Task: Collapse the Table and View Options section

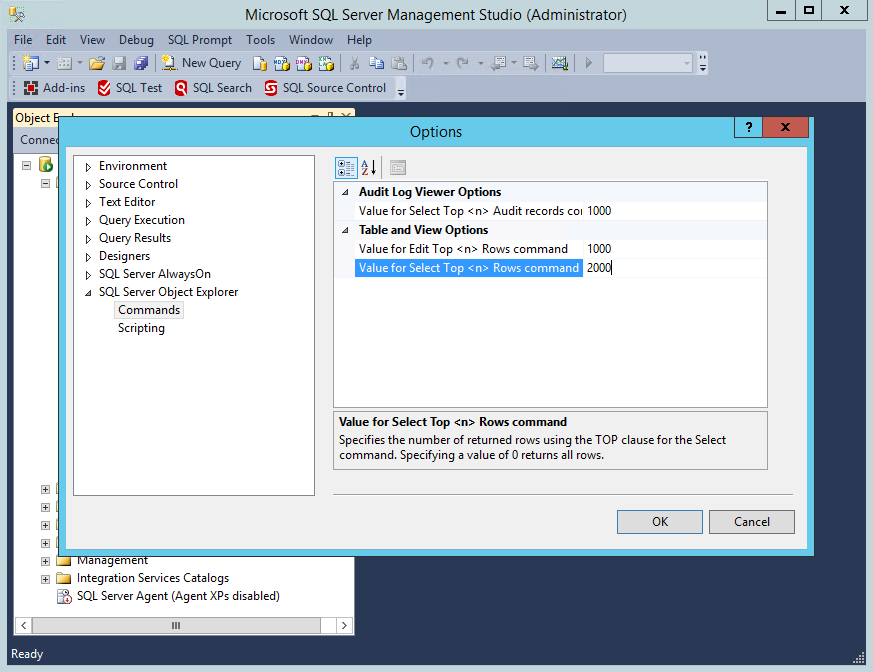Action: pyautogui.click(x=346, y=230)
